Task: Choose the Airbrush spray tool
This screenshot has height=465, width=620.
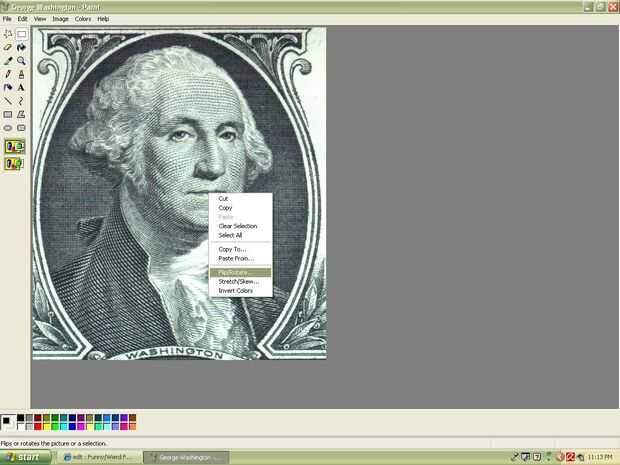Action: click(x=8, y=87)
